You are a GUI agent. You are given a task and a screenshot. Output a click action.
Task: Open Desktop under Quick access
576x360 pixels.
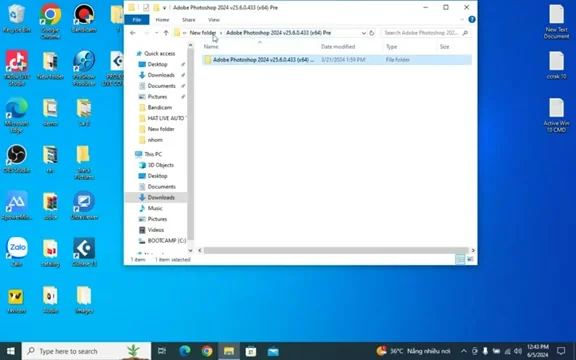click(158, 64)
